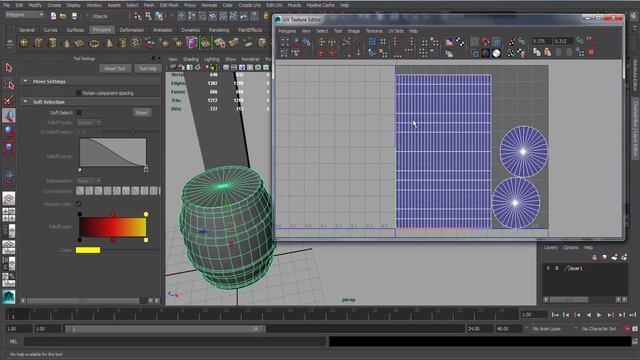640x360 pixels.
Task: Switch to single perspective view layout
Action: pos(9,198)
